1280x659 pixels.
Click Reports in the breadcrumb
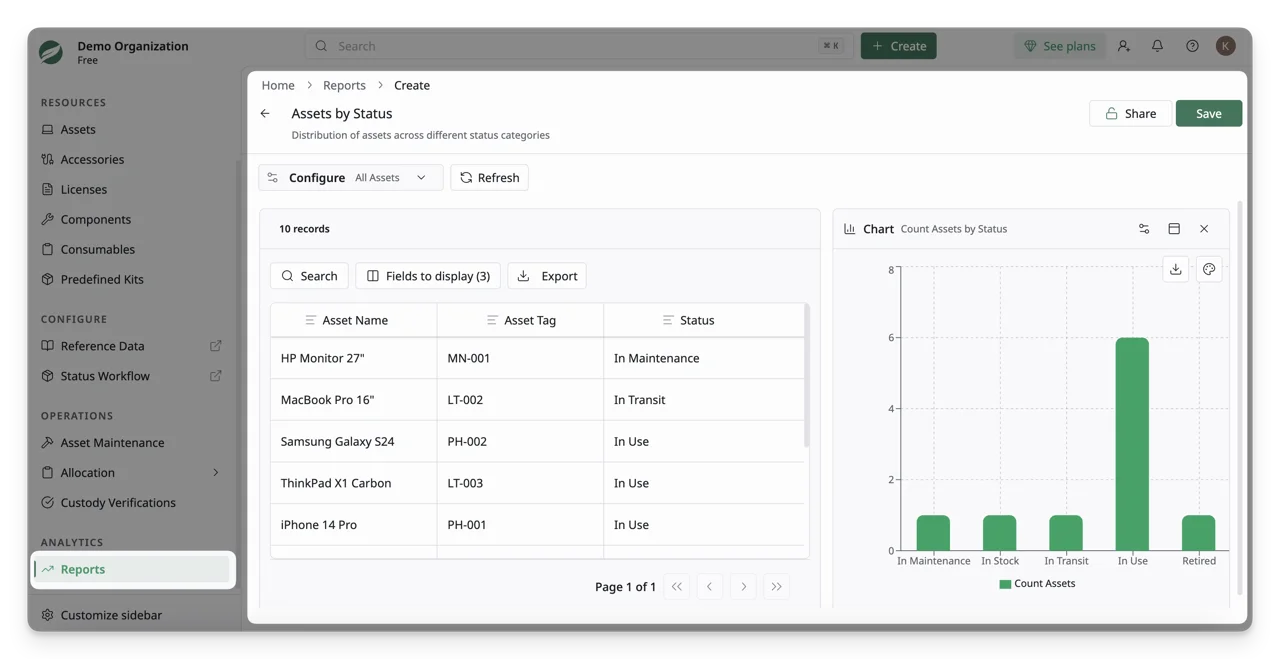(344, 85)
